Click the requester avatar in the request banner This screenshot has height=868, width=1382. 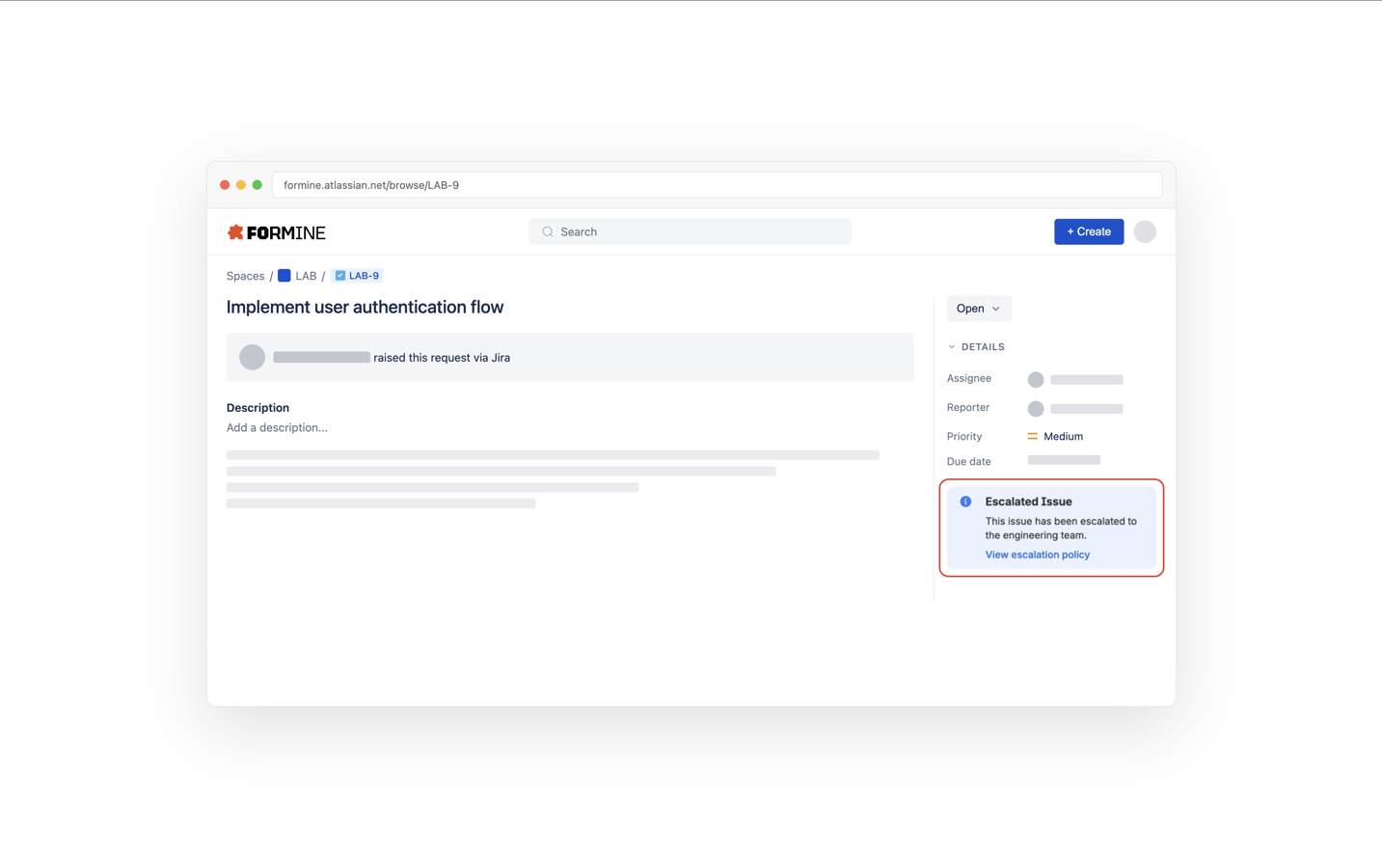click(252, 357)
